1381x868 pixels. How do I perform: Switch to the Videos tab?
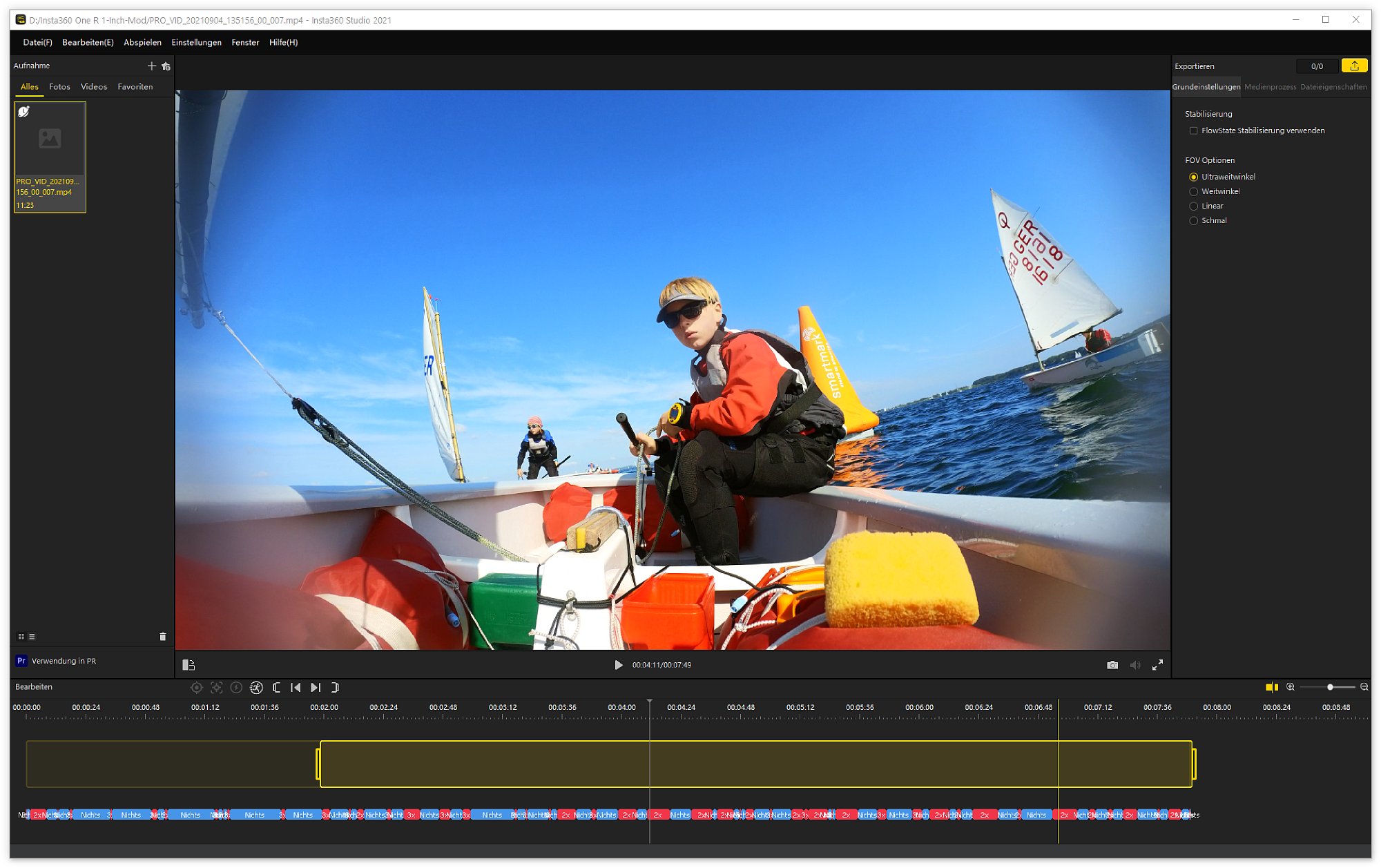click(x=94, y=86)
